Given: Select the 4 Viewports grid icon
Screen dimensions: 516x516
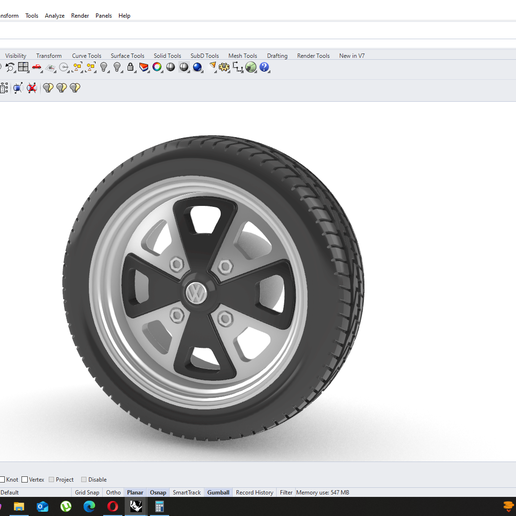Looking at the screenshot, I should [23, 67].
